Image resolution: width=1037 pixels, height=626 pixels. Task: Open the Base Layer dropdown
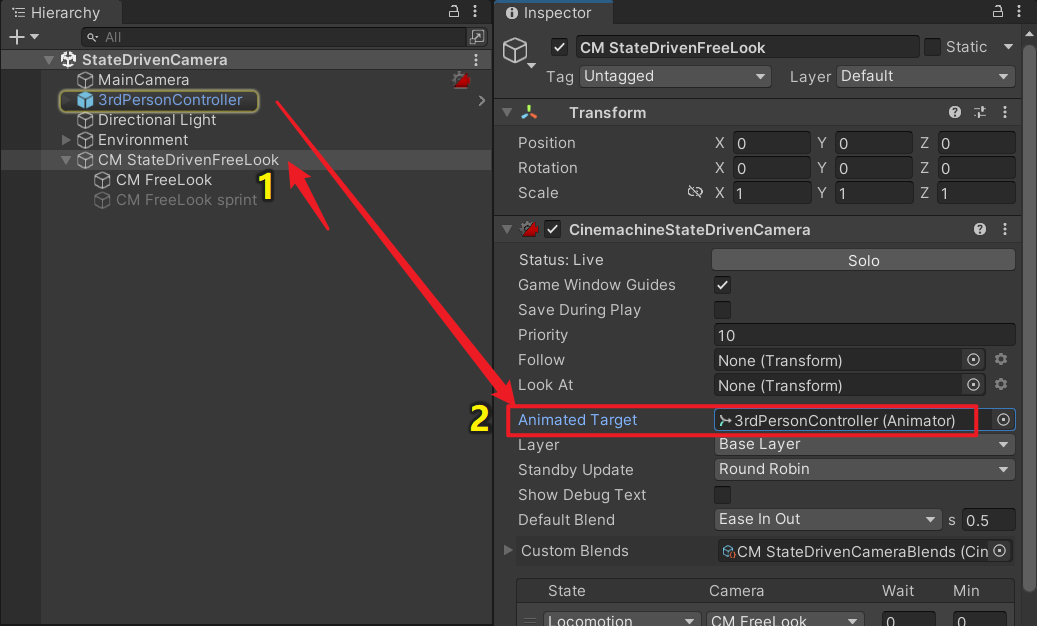tap(864, 444)
